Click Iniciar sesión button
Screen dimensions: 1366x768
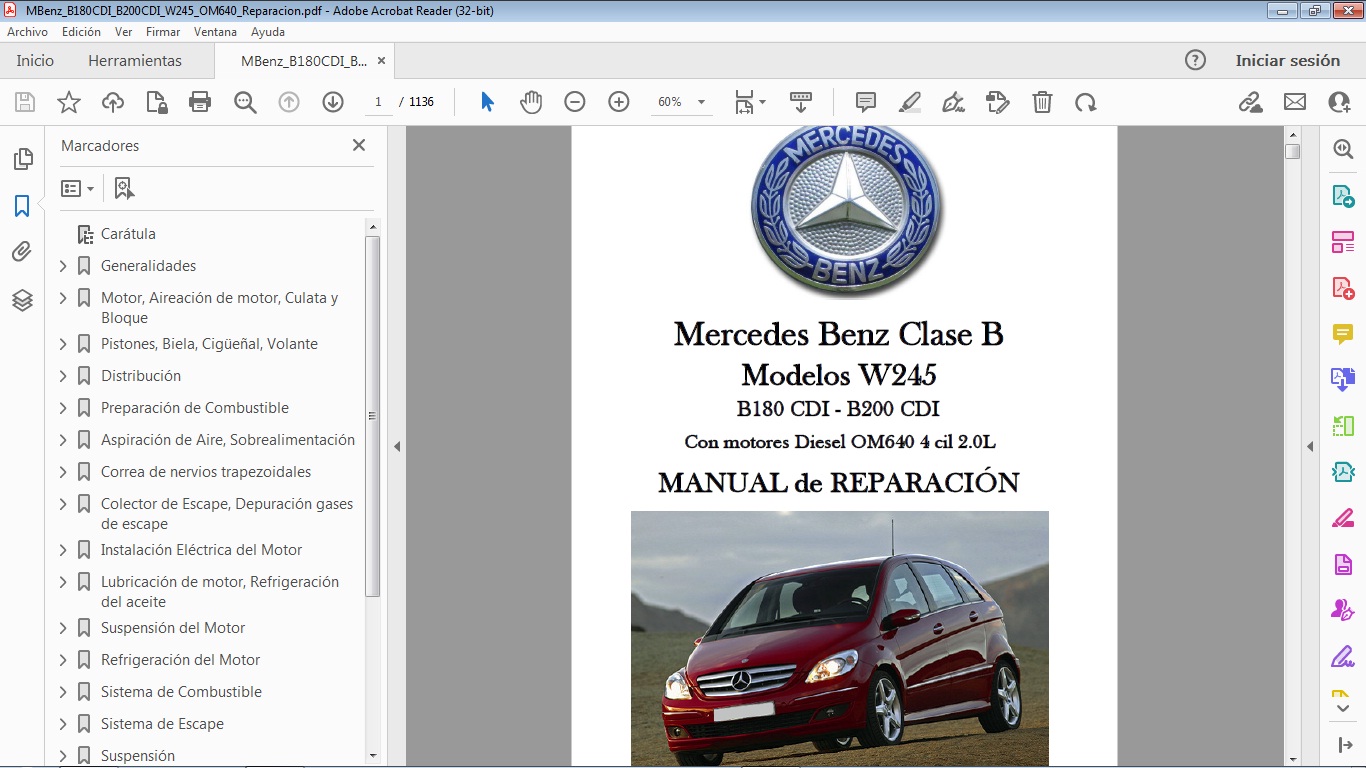(1288, 61)
